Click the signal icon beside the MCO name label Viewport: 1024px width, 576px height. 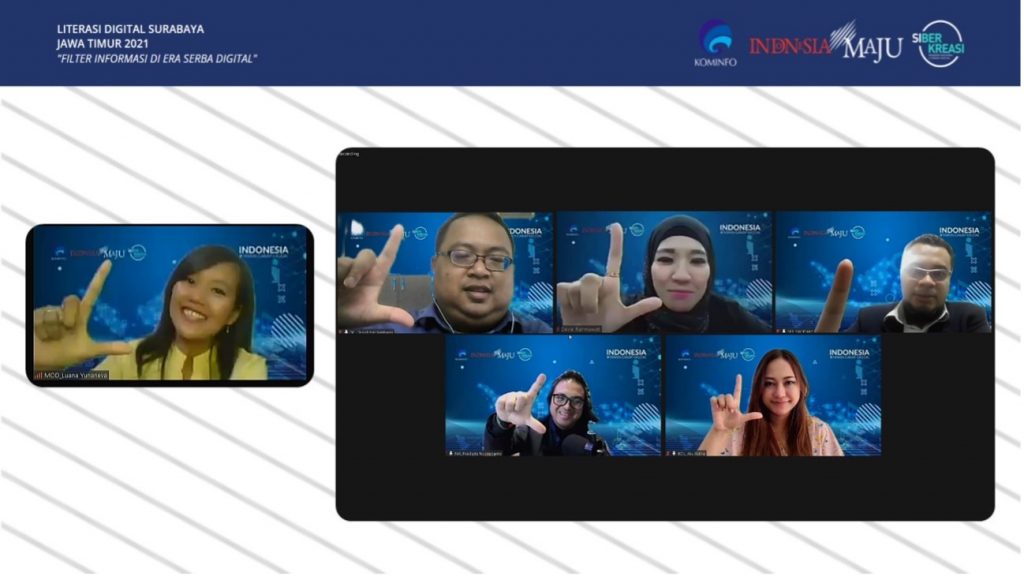click(x=39, y=375)
